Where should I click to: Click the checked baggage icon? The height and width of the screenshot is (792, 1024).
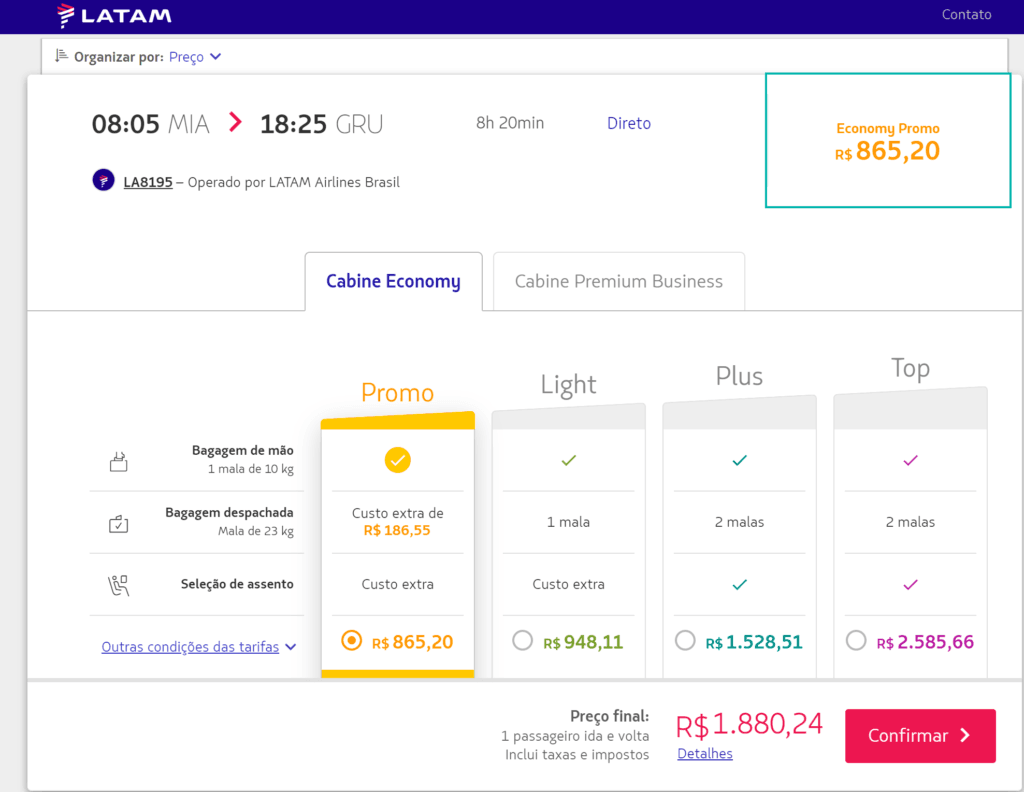[118, 524]
